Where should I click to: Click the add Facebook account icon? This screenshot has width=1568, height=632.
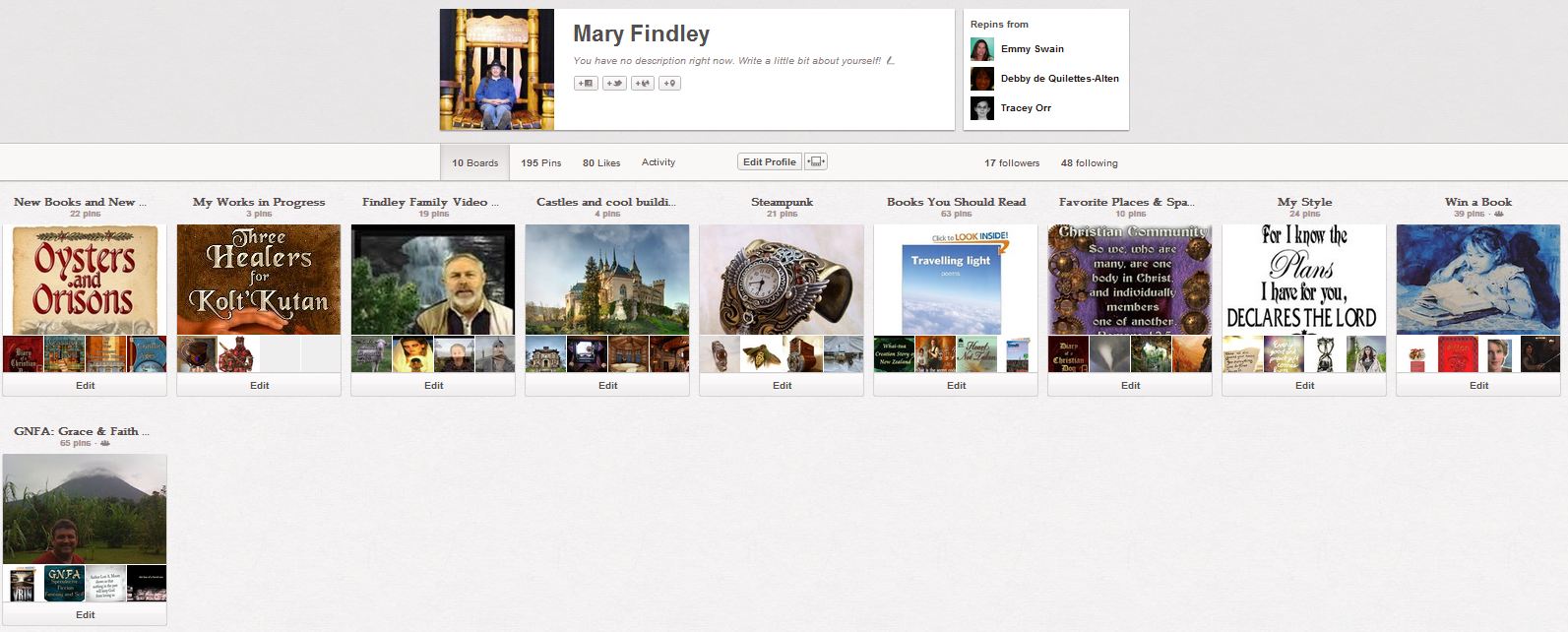tap(586, 84)
